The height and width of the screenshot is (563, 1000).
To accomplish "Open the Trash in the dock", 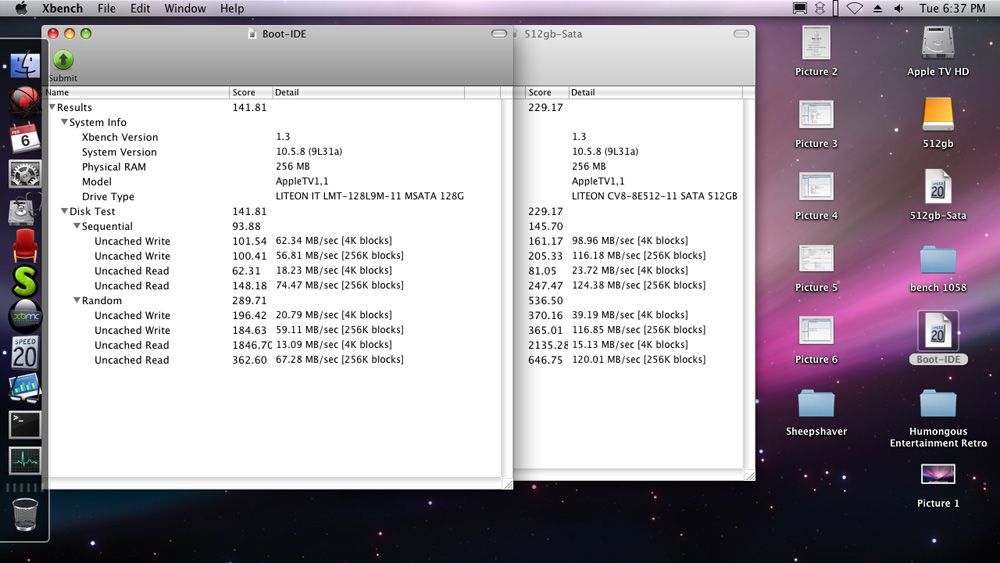I will click(25, 514).
